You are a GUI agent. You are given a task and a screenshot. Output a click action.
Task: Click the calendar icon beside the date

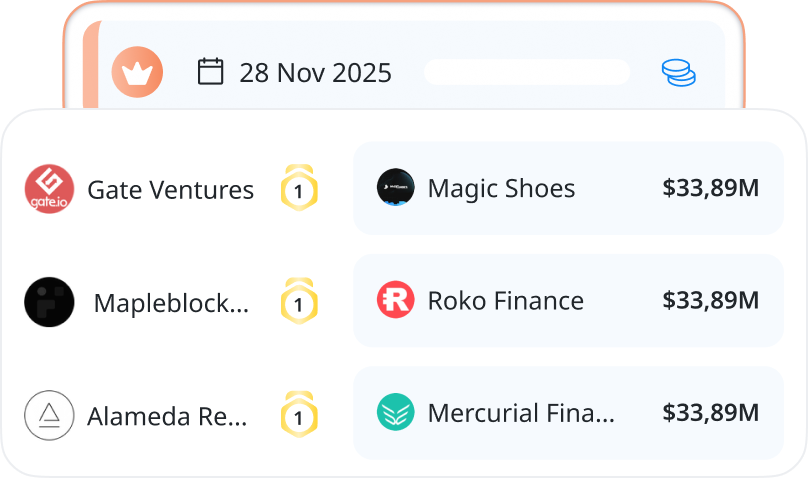(210, 72)
